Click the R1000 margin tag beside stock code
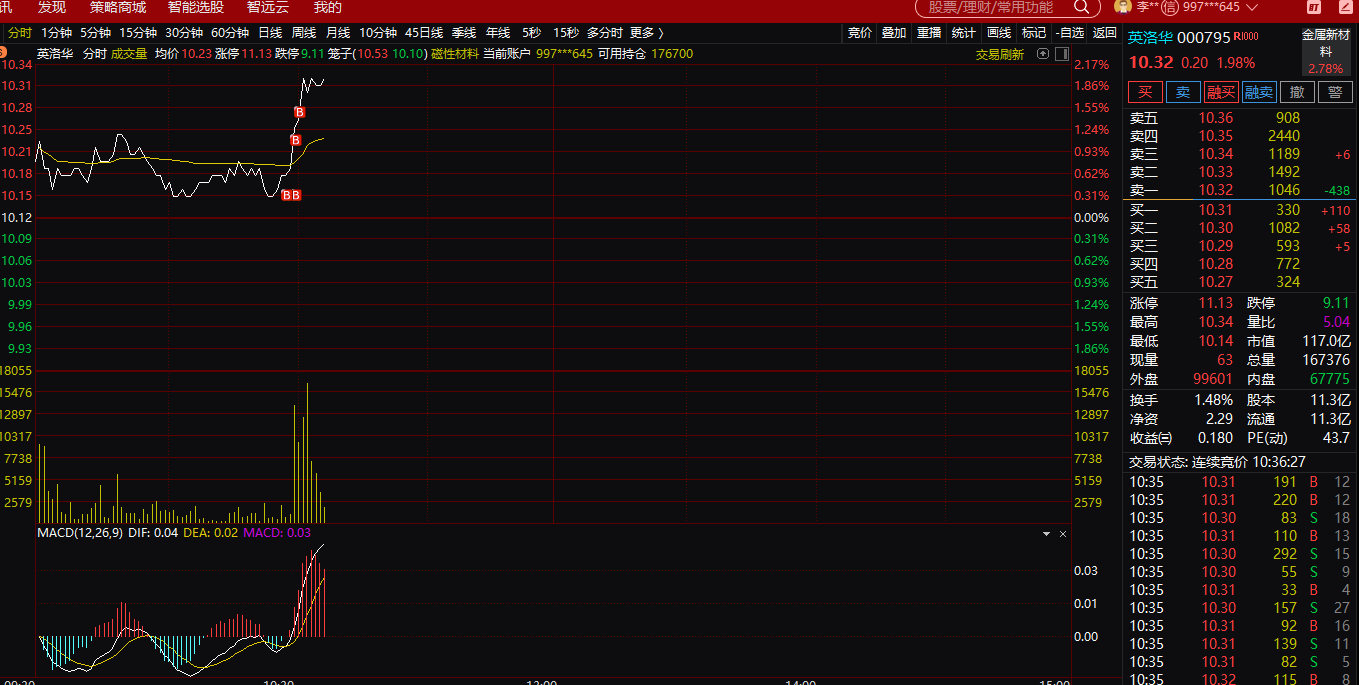The image size is (1359, 685). pos(1246,37)
